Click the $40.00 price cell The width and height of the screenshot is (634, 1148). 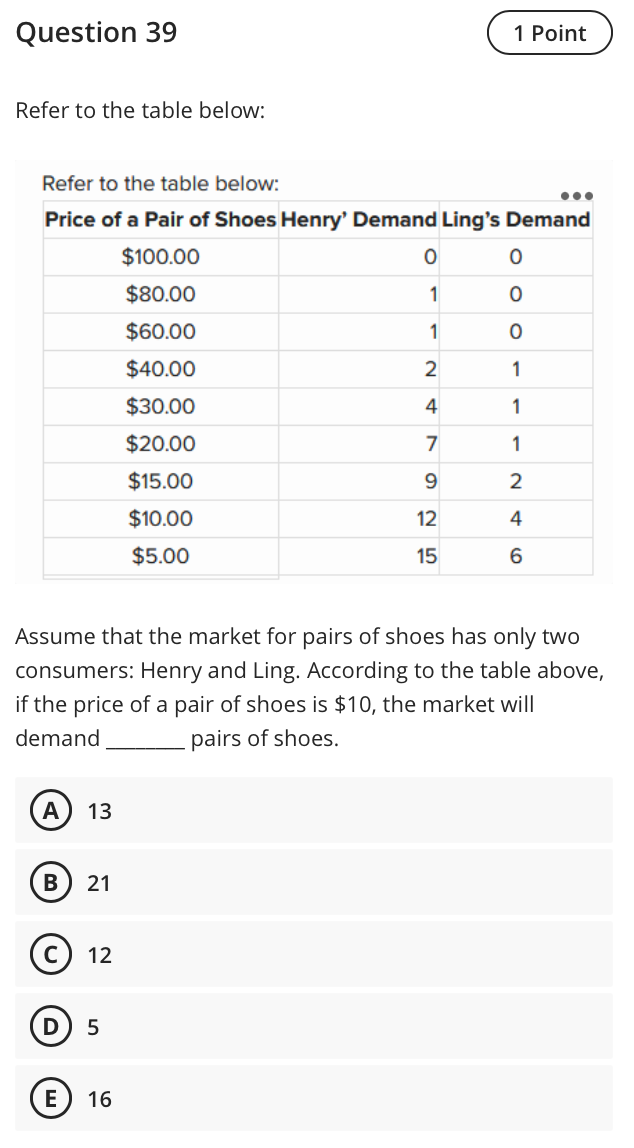coord(161,369)
